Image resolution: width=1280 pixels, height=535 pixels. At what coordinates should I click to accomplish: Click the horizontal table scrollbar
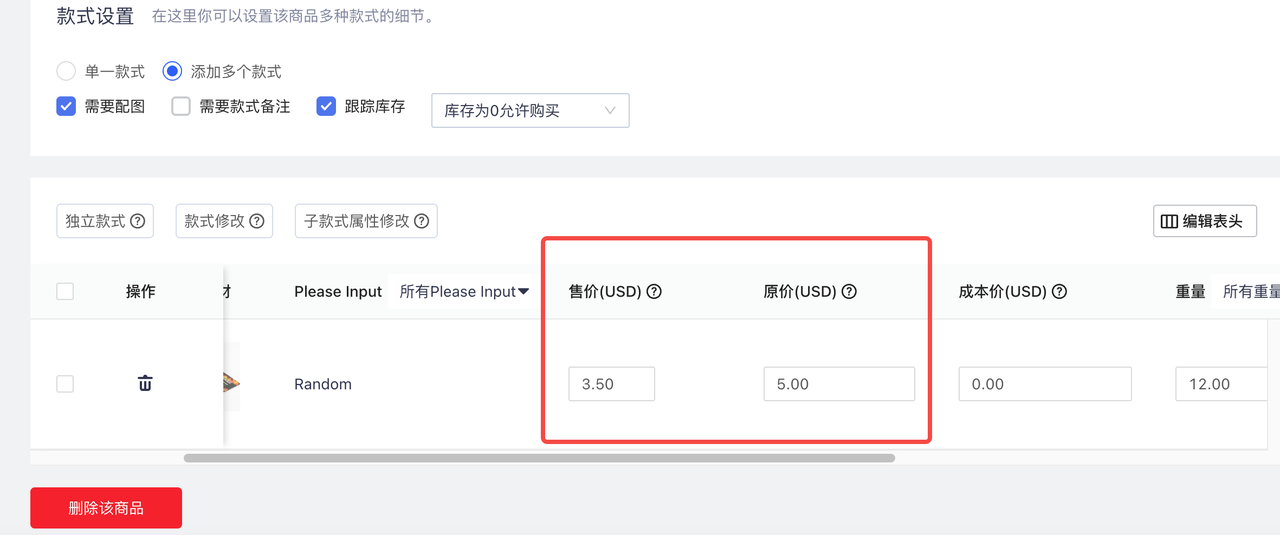pos(539,458)
